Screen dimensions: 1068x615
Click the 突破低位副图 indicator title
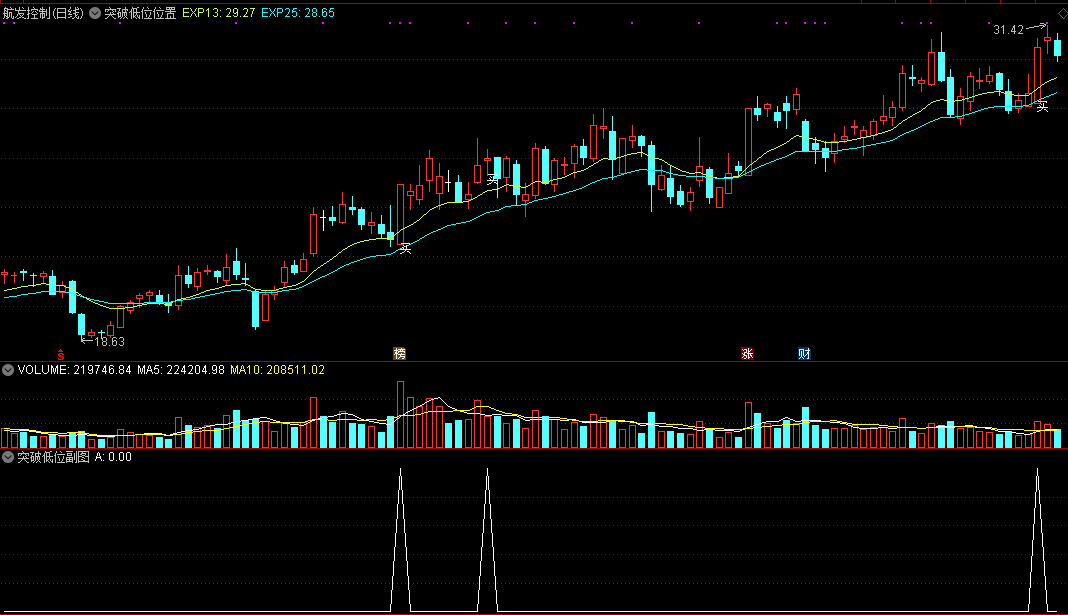point(54,457)
